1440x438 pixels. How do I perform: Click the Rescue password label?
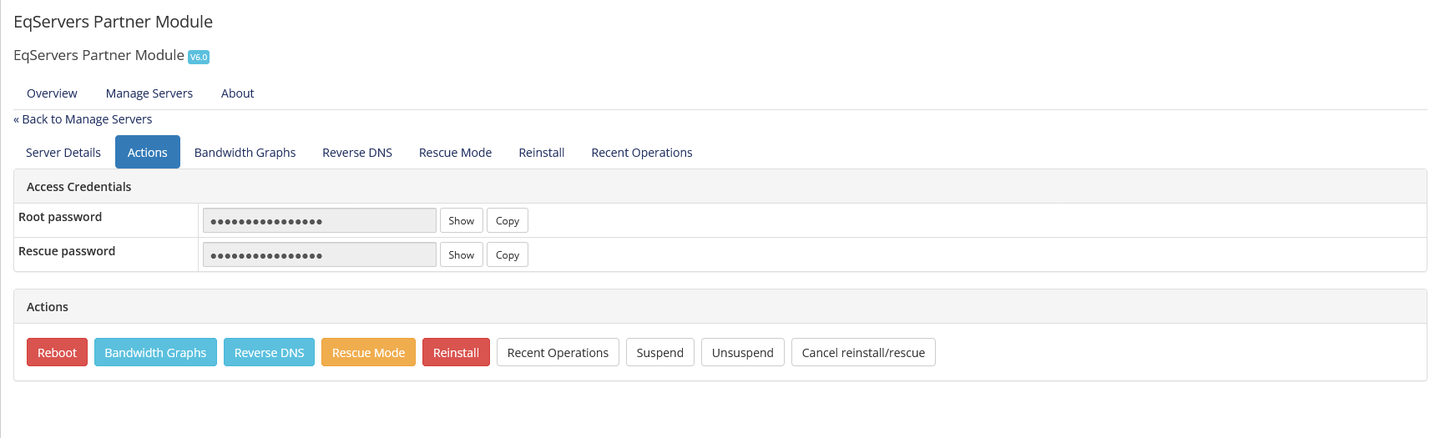coord(67,251)
